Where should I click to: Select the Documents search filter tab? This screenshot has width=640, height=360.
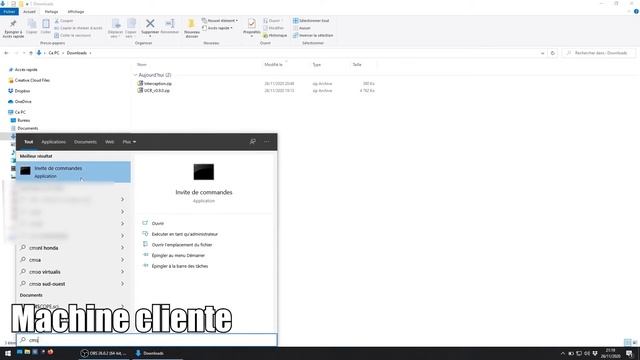(x=85, y=142)
